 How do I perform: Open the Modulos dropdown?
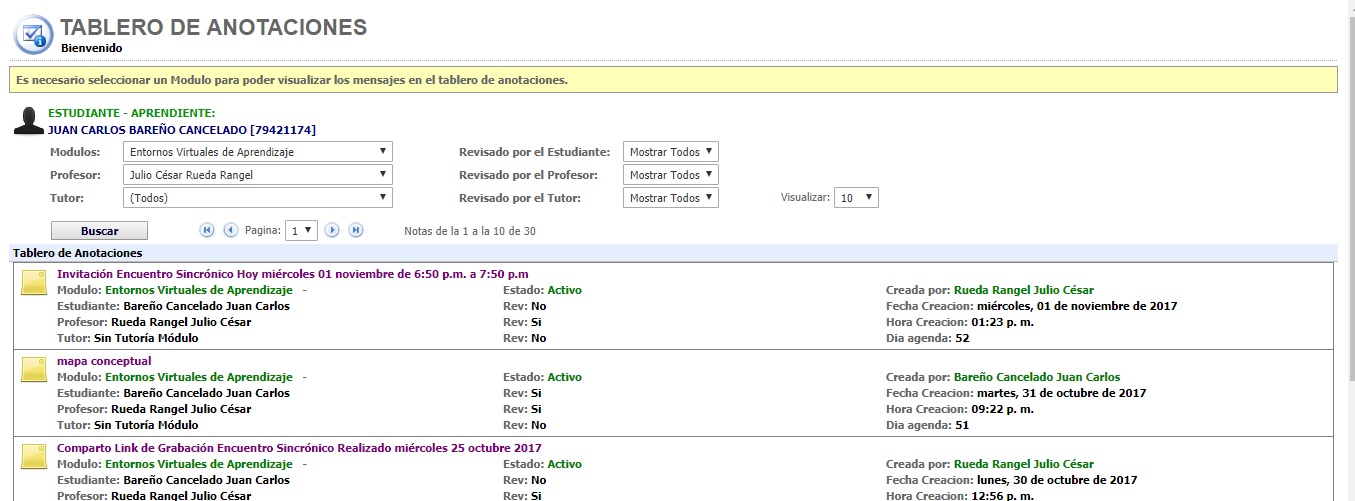click(x=258, y=152)
